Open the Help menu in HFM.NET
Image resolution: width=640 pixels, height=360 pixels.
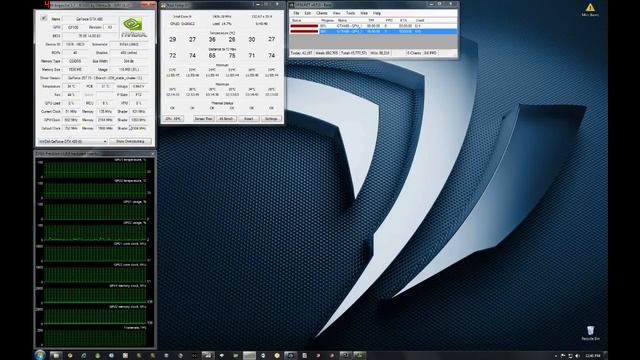[x=377, y=13]
